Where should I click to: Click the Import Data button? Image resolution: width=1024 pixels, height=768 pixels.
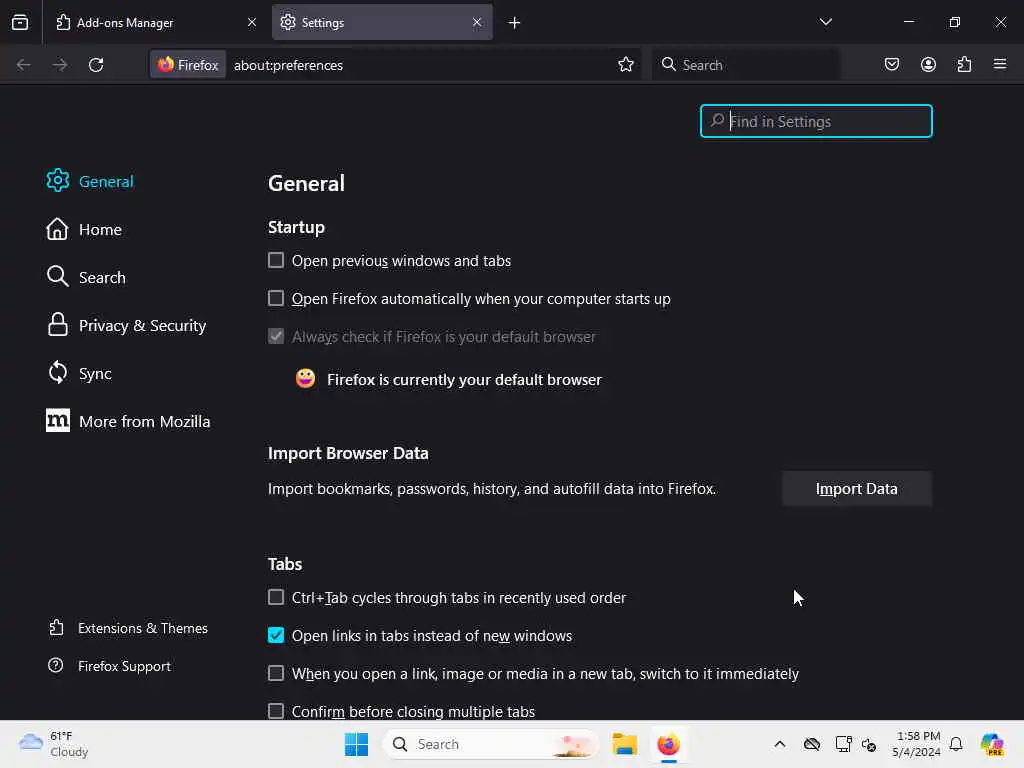click(x=857, y=488)
